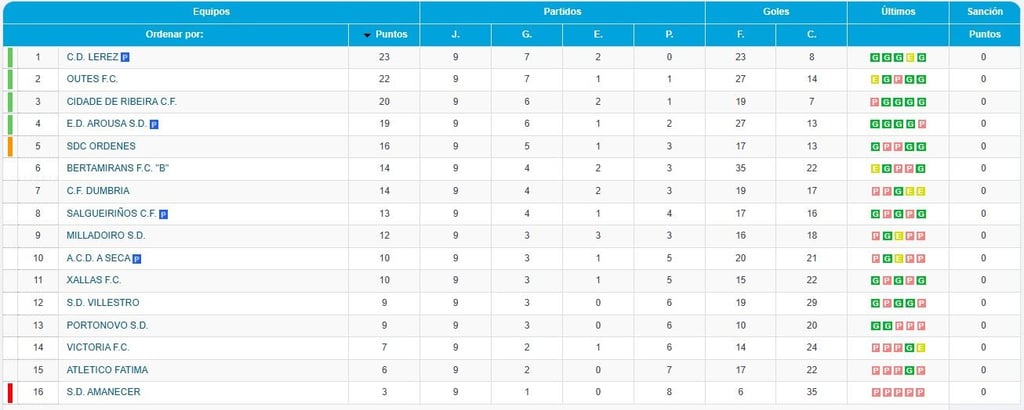Image resolution: width=1024 pixels, height=410 pixels.
Task: Sort by the F. goals-for column header
Action: pyautogui.click(x=741, y=35)
